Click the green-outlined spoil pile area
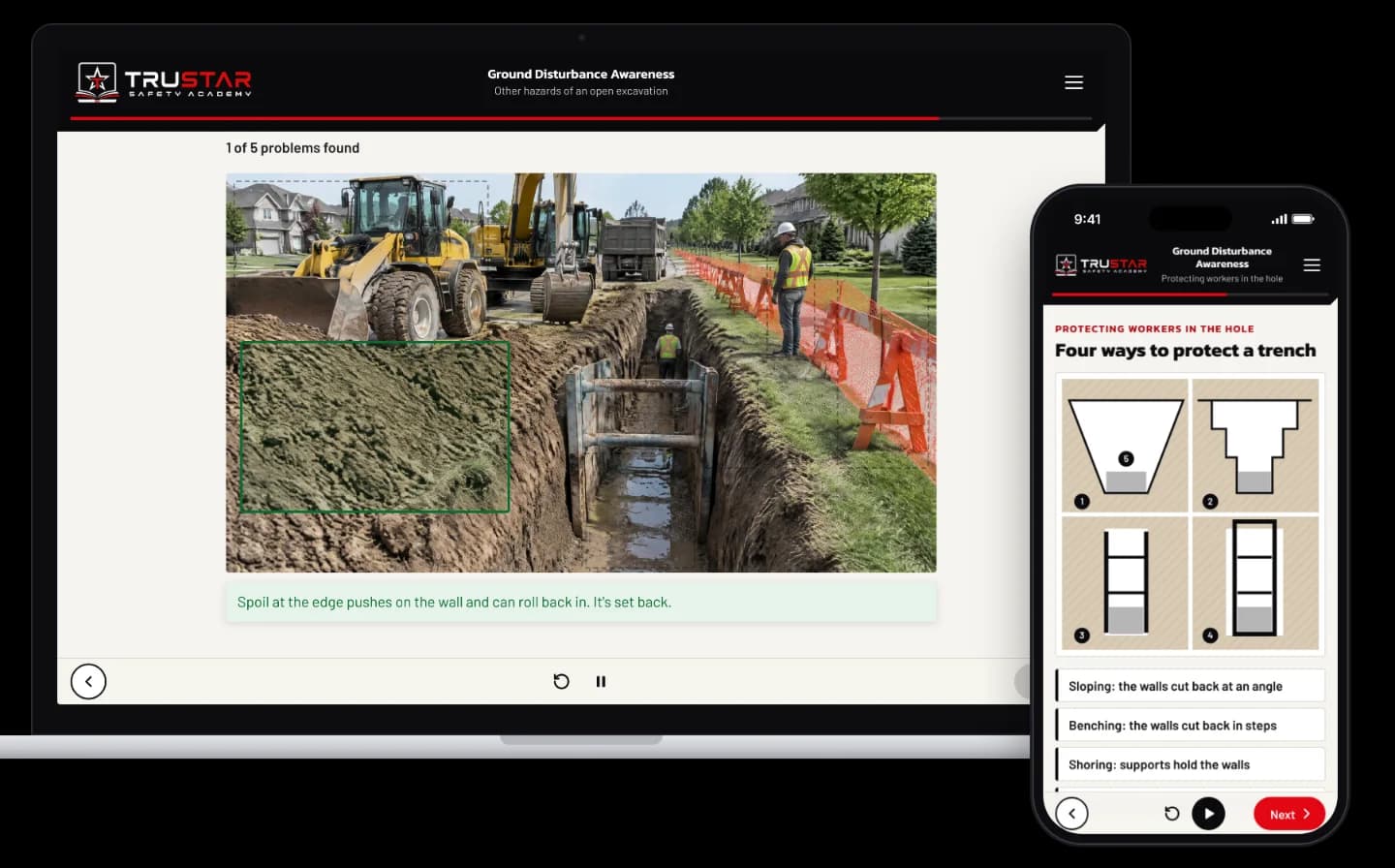This screenshot has height=868, width=1395. [x=374, y=426]
